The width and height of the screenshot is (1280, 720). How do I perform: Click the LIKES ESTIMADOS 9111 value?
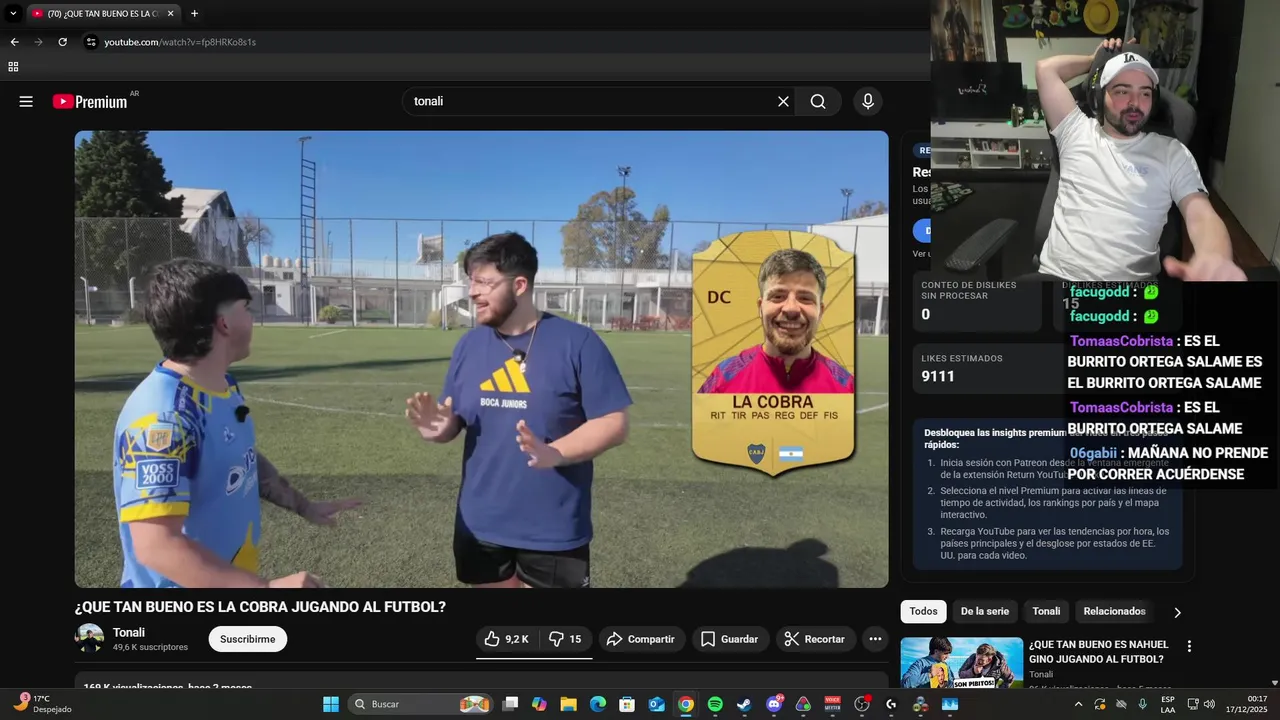938,376
